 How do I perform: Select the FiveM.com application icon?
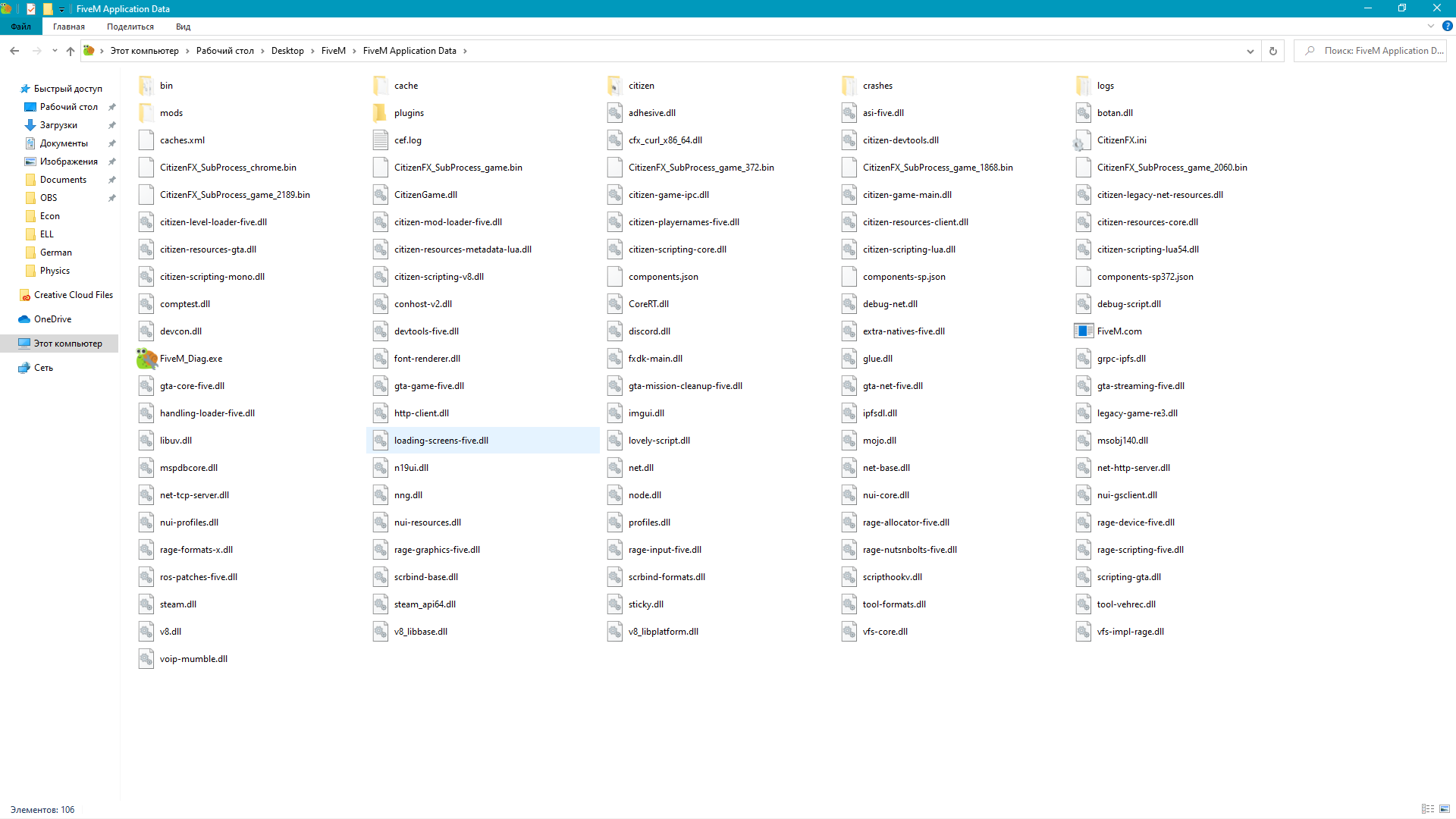click(x=1083, y=331)
